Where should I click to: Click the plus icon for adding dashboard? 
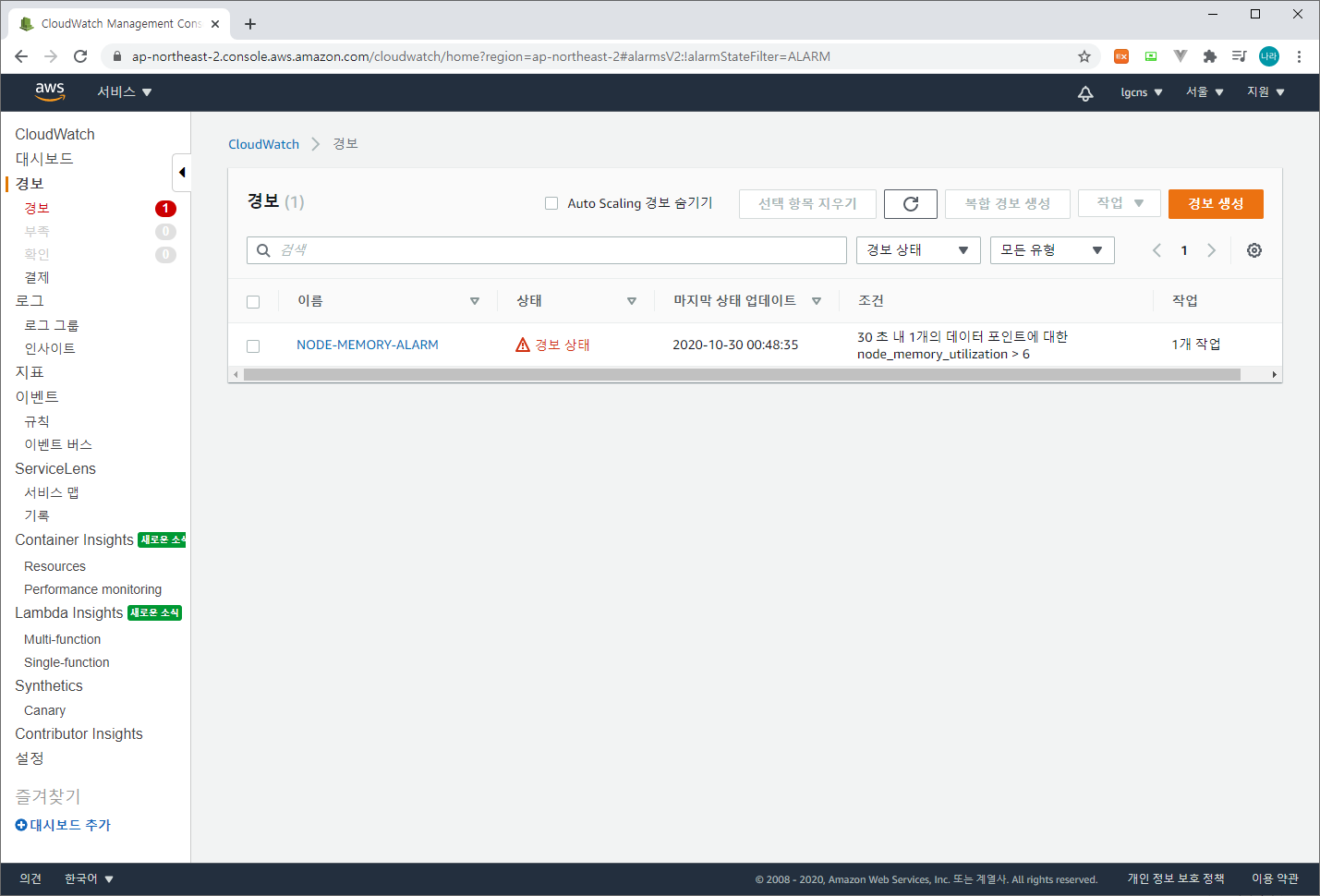(x=21, y=825)
